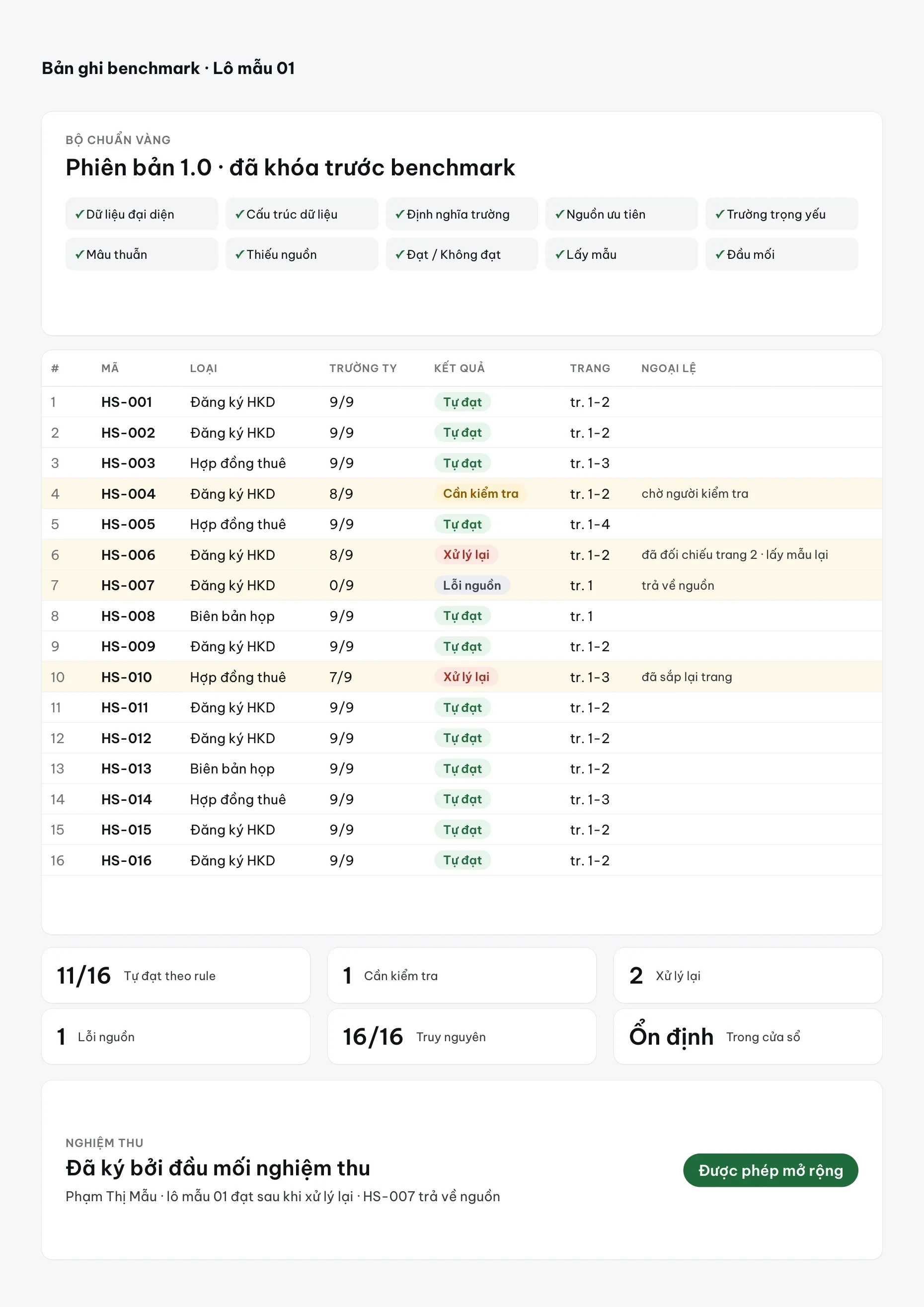
Task: Click 'Biên bản họp' type in row HS-013
Action: (x=232, y=769)
